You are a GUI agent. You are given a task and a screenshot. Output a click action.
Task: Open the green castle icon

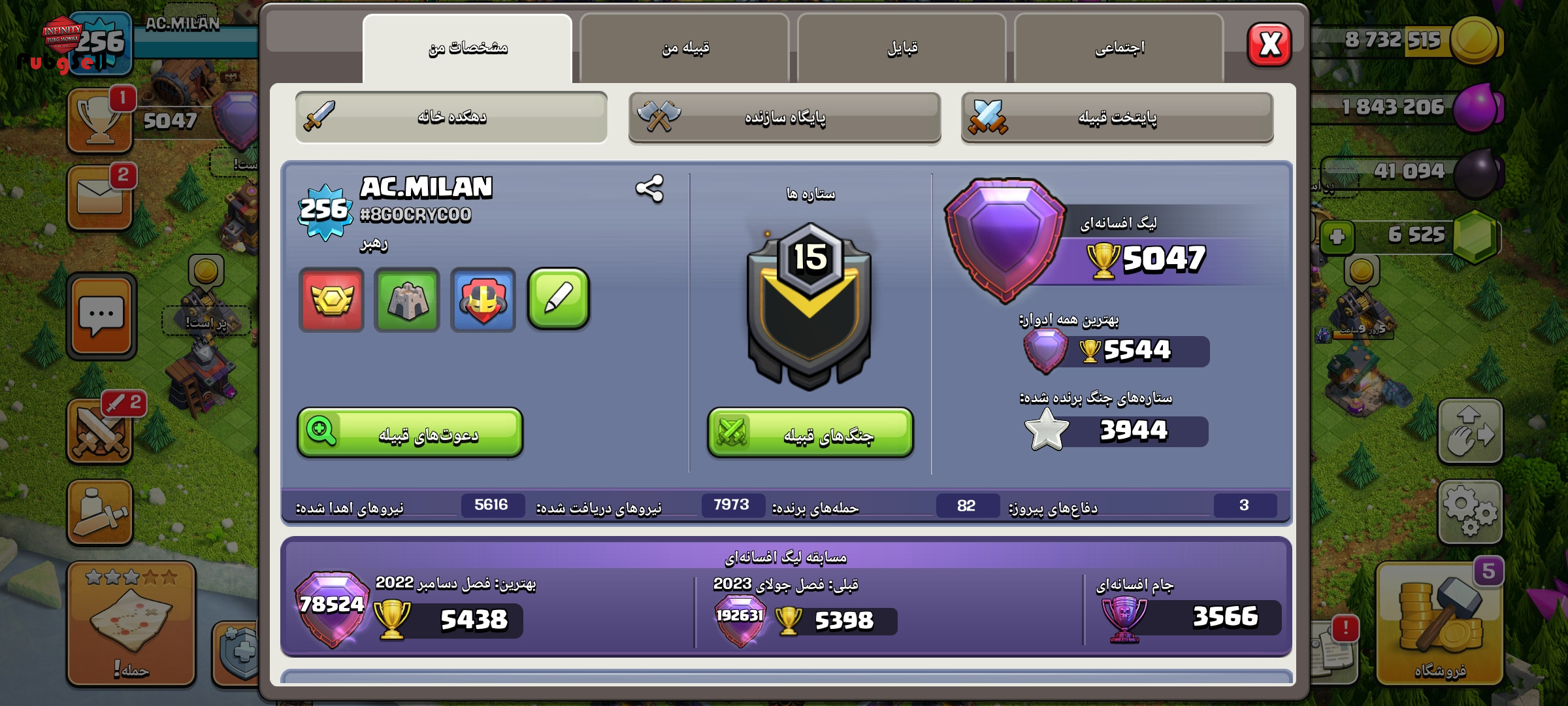point(407,299)
